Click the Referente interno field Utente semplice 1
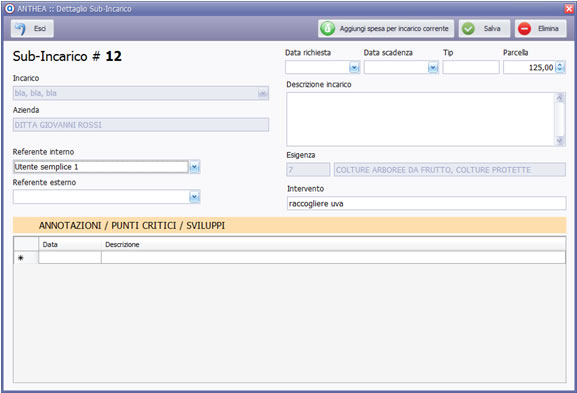Image resolution: width=577 pixels, height=393 pixels. pos(101,167)
